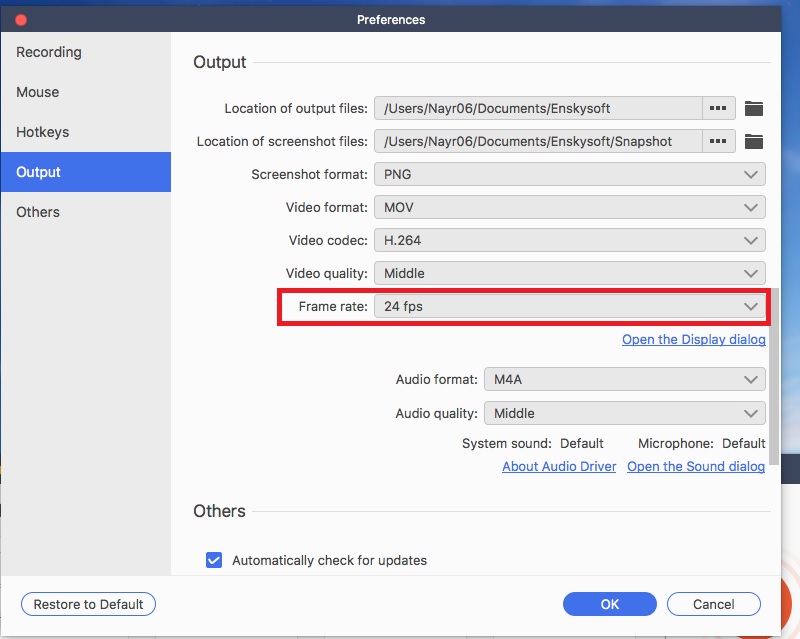Expand the Video codec H.264 dropdown

click(x=569, y=240)
